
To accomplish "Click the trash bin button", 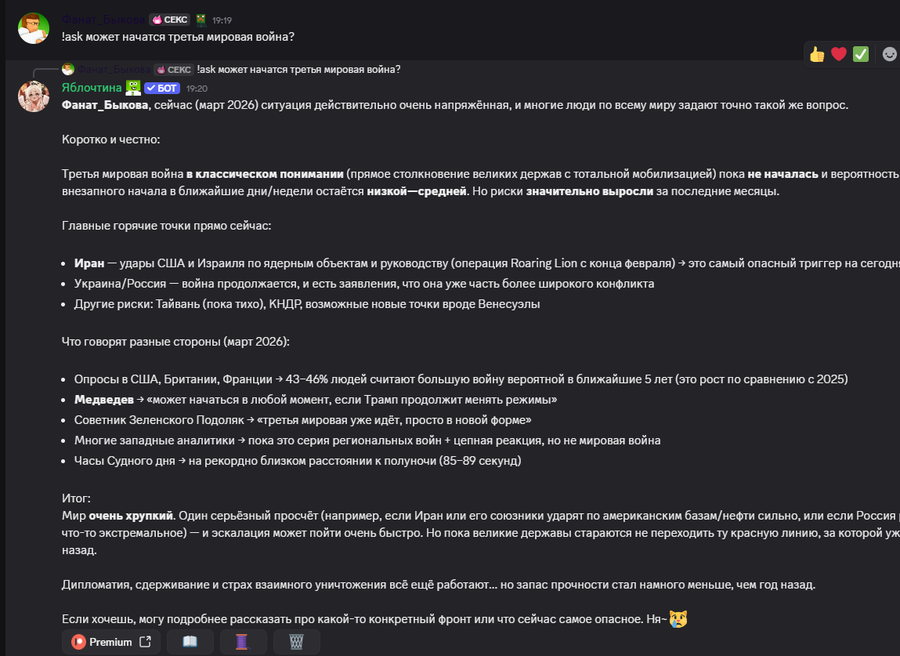I will (x=296, y=642).
